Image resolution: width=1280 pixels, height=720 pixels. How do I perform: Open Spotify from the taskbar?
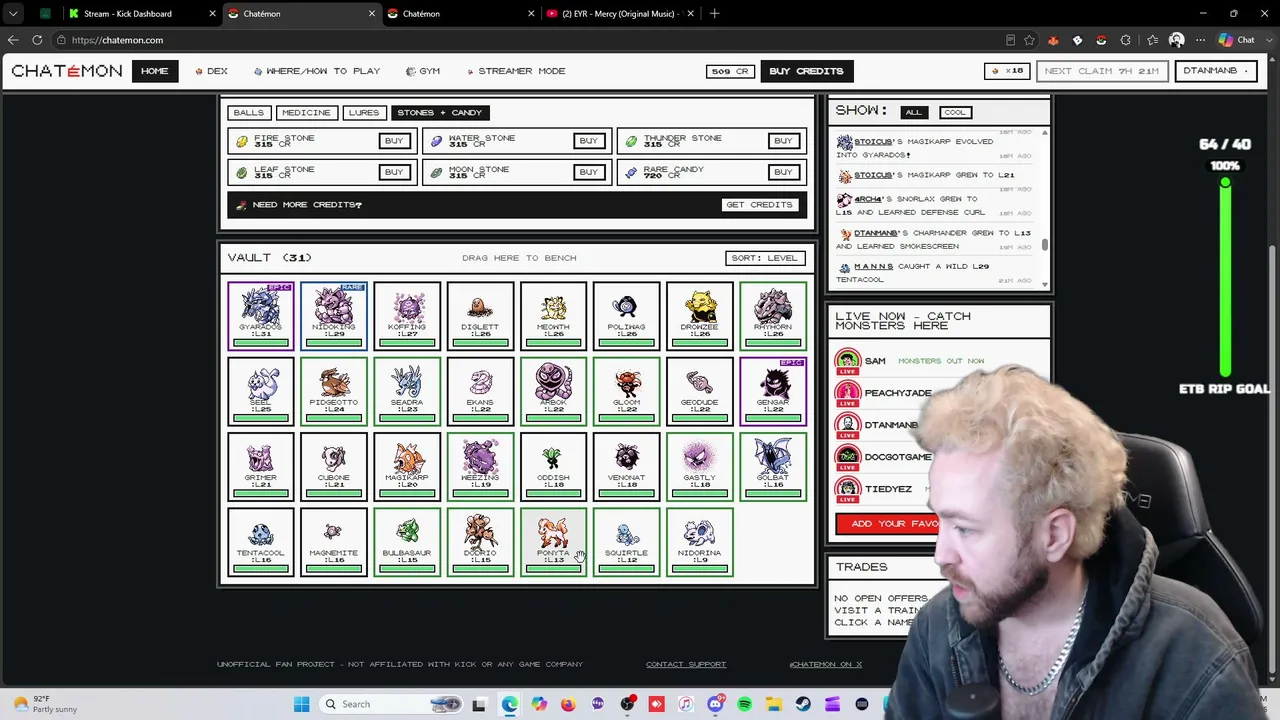744,704
